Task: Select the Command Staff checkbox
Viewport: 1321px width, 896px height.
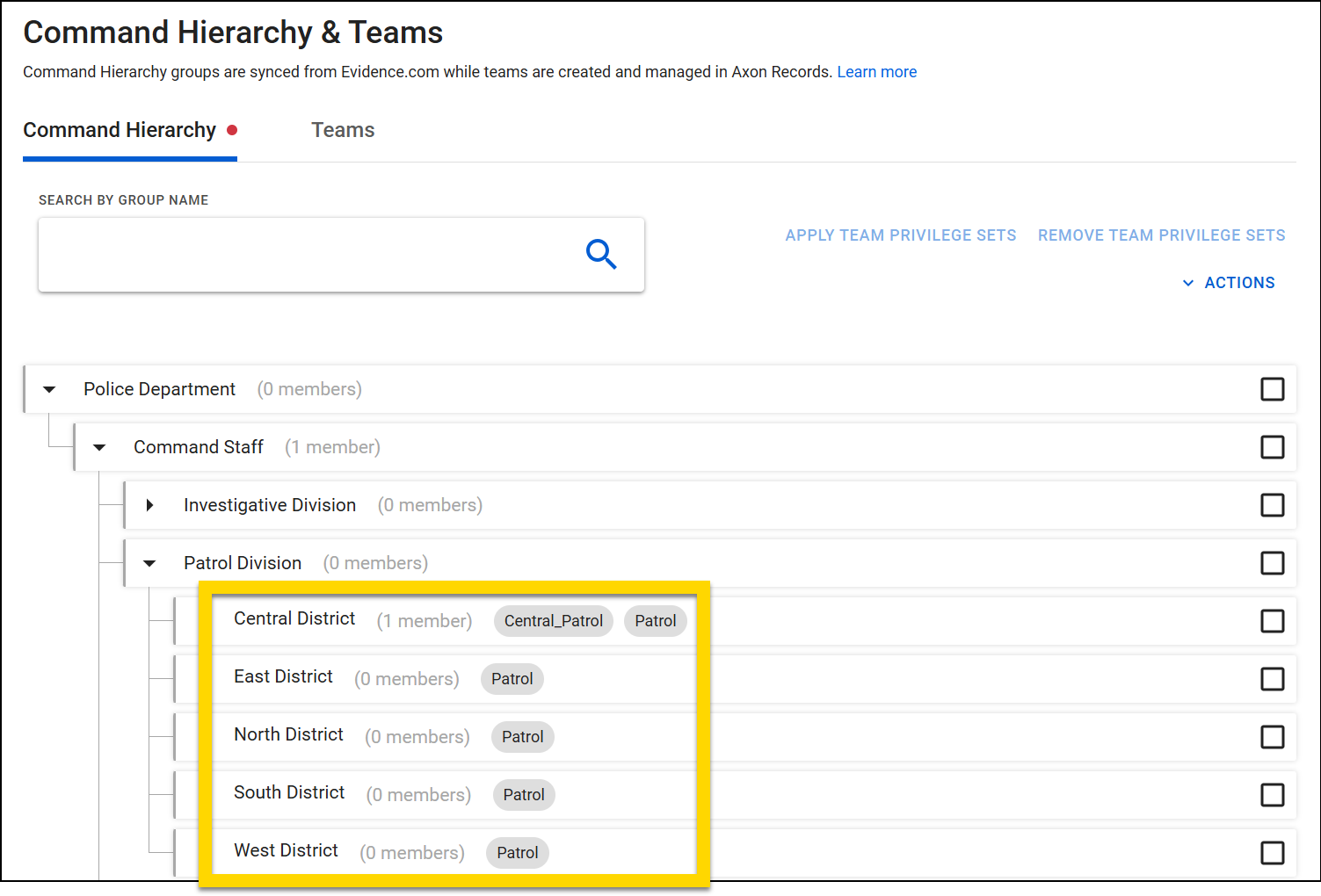Action: pyautogui.click(x=1272, y=447)
